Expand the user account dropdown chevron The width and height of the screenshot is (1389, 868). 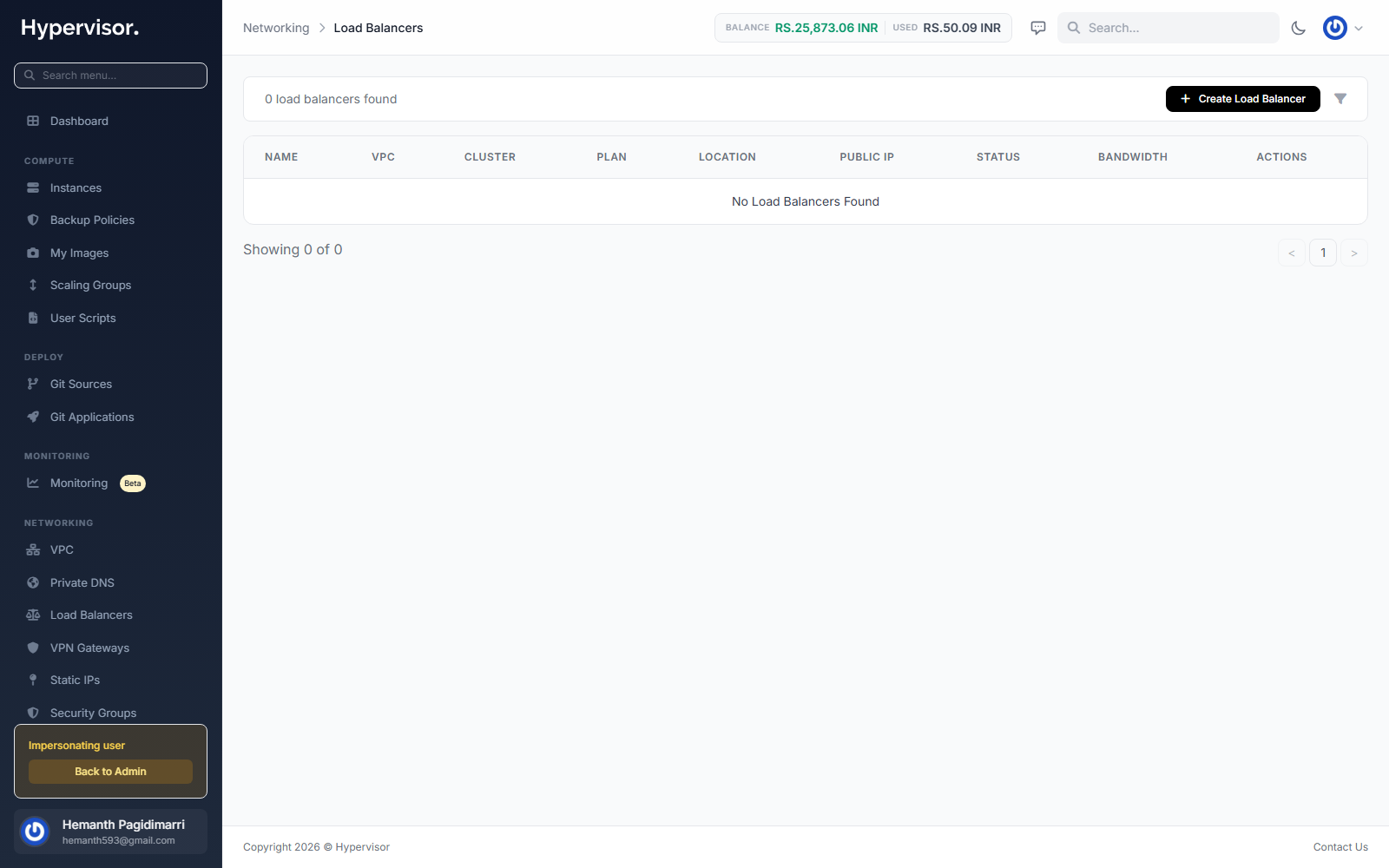(1359, 28)
